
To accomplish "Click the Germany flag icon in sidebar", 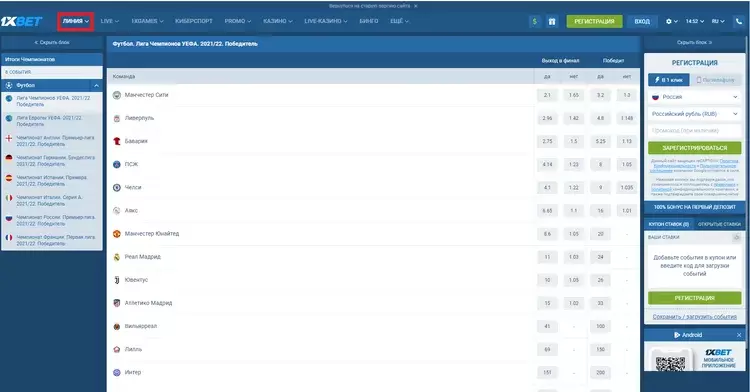I will click(x=9, y=158).
